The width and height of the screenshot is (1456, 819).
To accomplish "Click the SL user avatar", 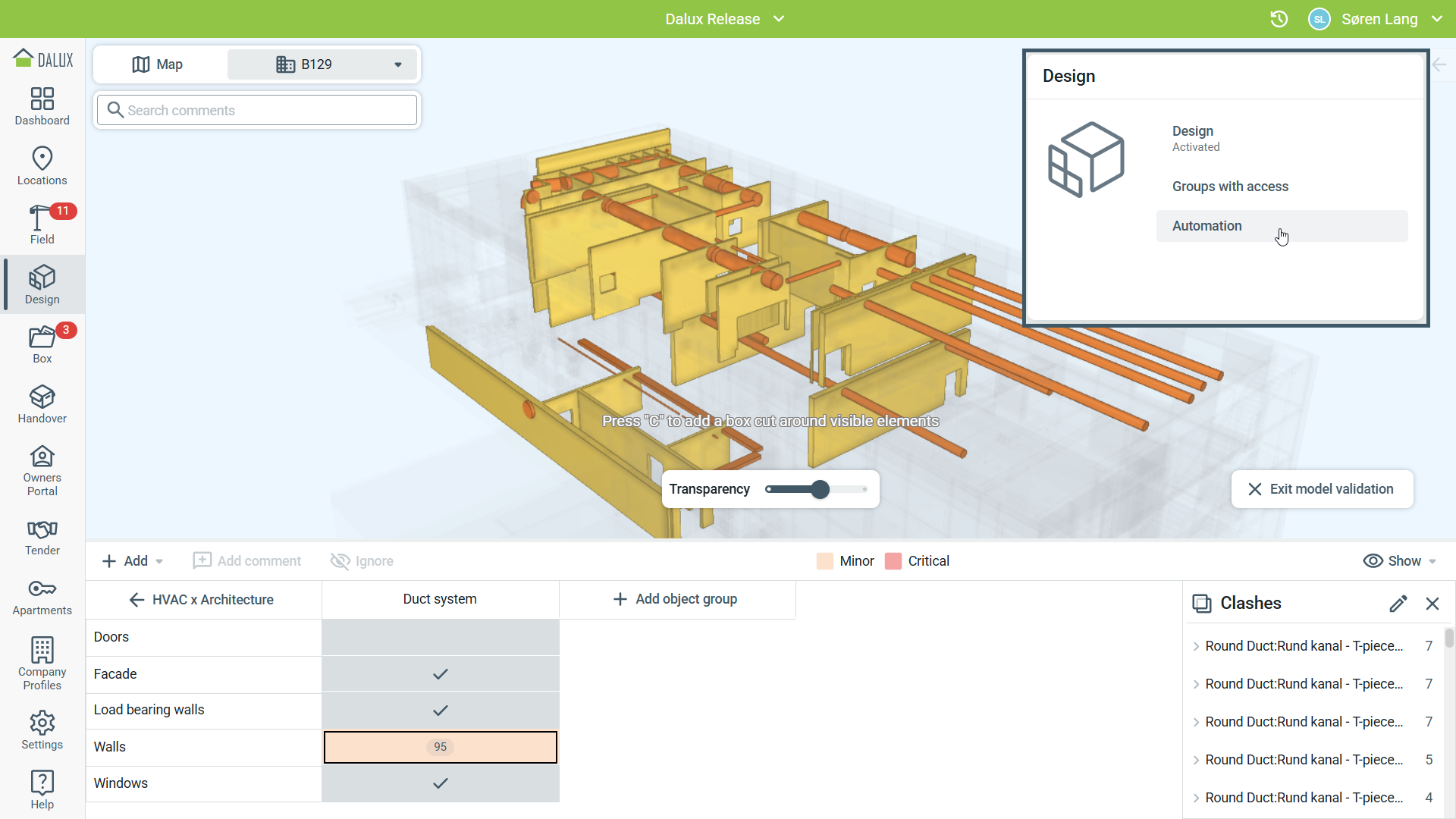I will [x=1319, y=19].
